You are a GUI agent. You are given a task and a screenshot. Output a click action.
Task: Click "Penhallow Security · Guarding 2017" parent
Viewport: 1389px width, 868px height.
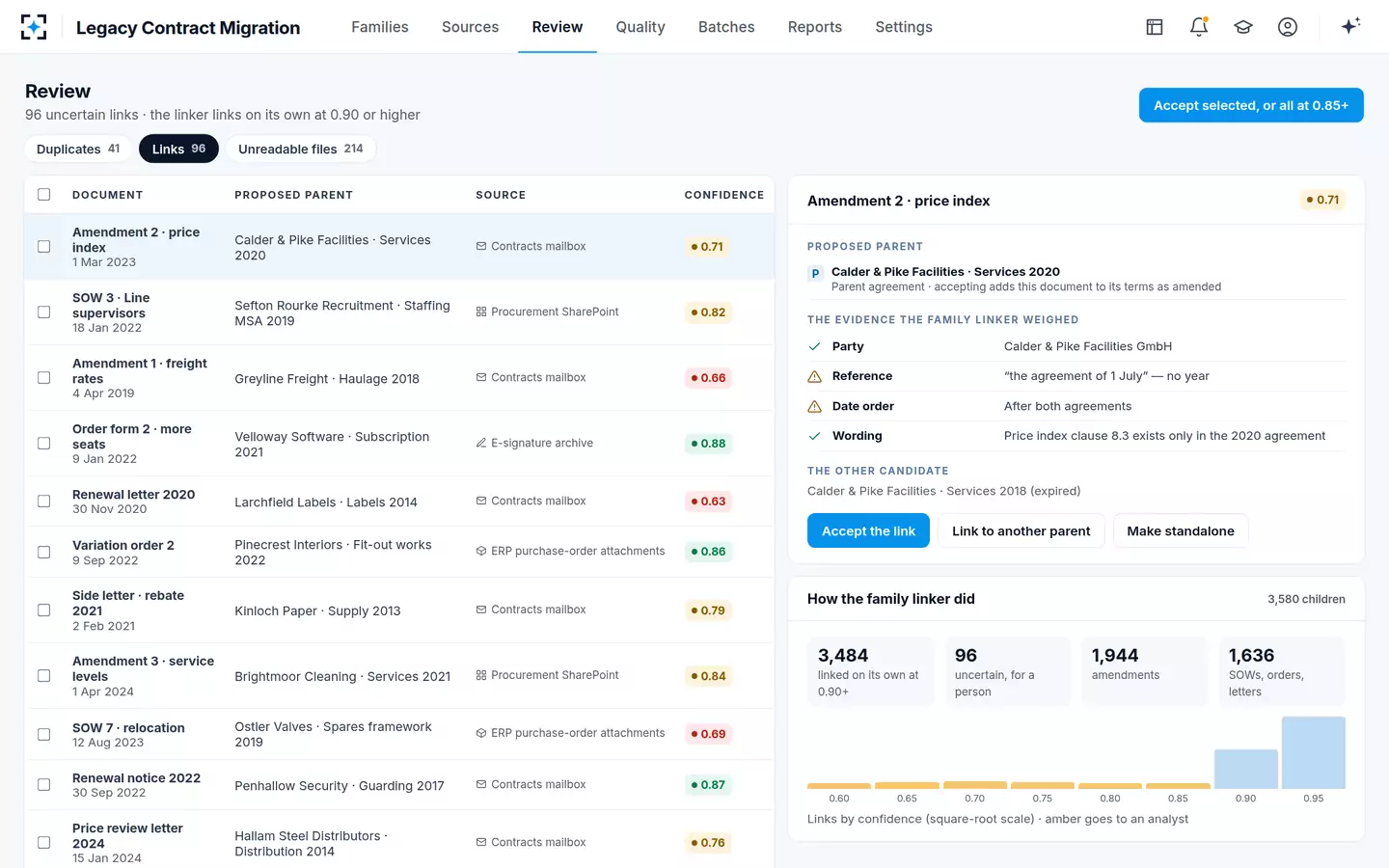coord(340,786)
